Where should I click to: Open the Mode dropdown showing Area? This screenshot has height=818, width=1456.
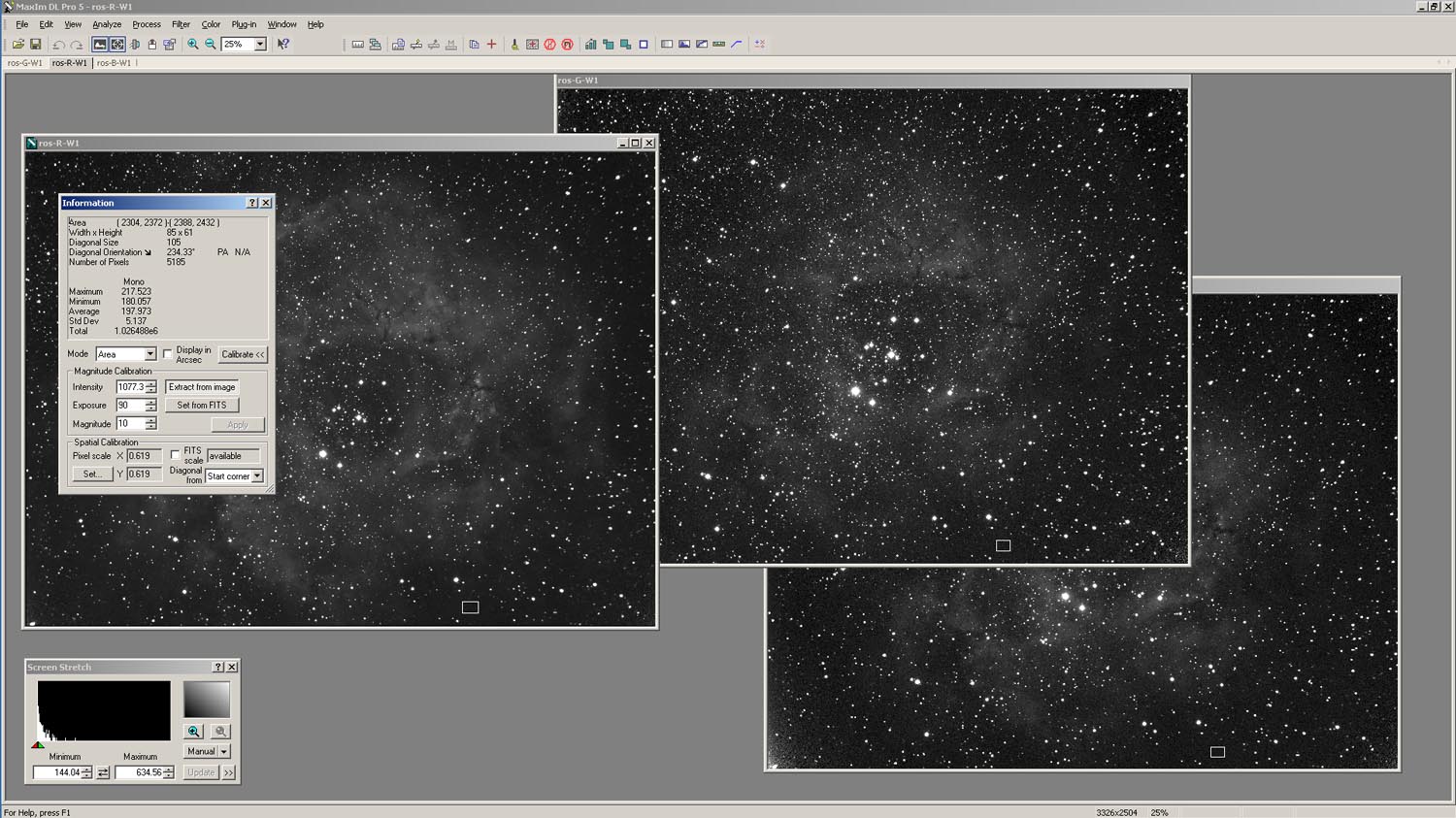pyautogui.click(x=149, y=354)
